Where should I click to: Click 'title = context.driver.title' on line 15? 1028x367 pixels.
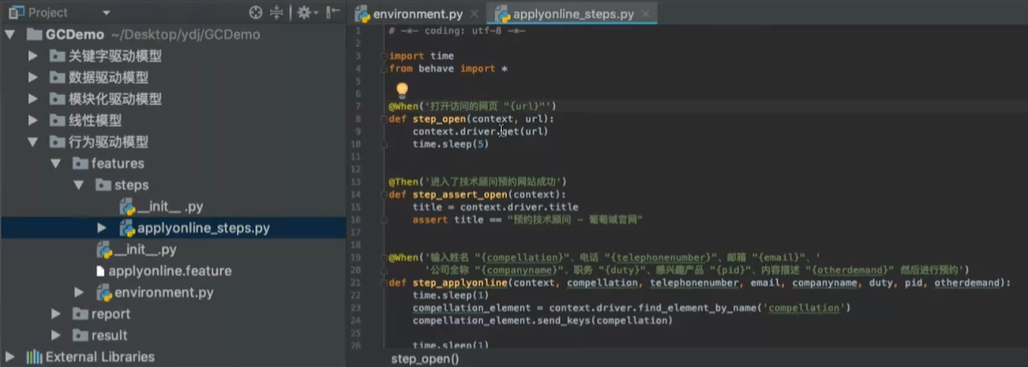coord(495,207)
